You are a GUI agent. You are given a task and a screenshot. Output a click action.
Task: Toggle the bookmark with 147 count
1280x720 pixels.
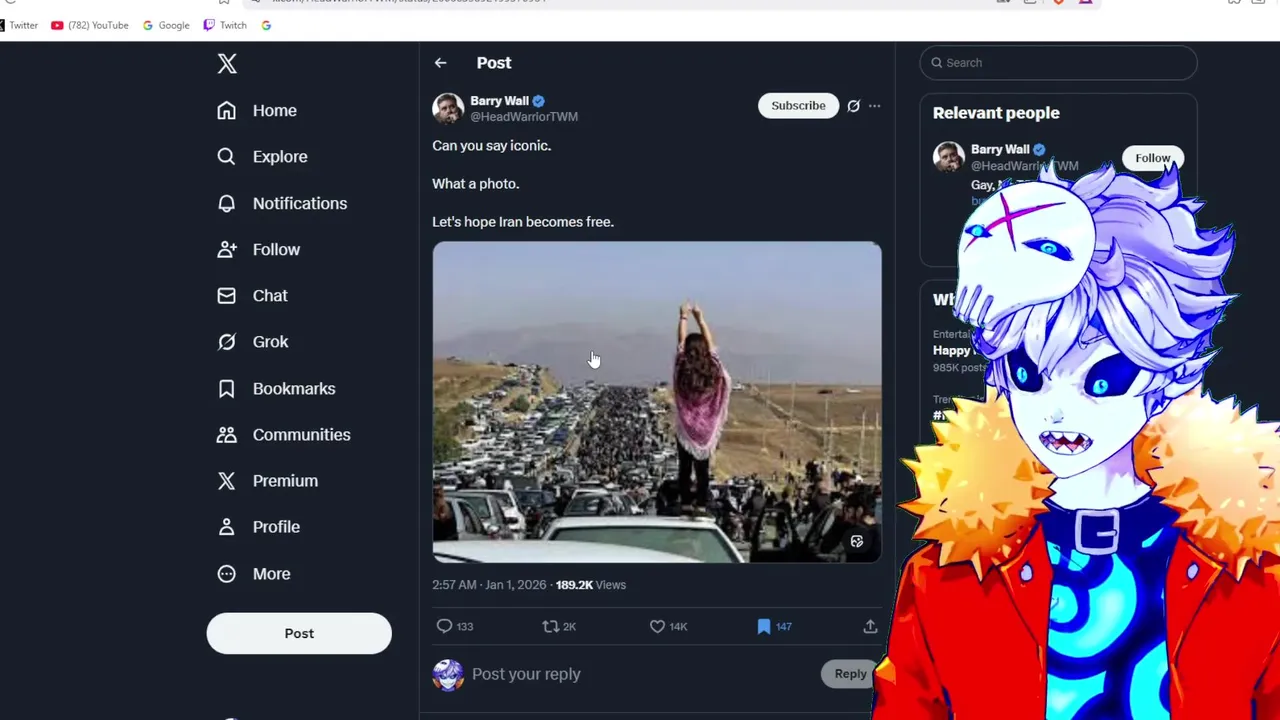[x=774, y=626]
